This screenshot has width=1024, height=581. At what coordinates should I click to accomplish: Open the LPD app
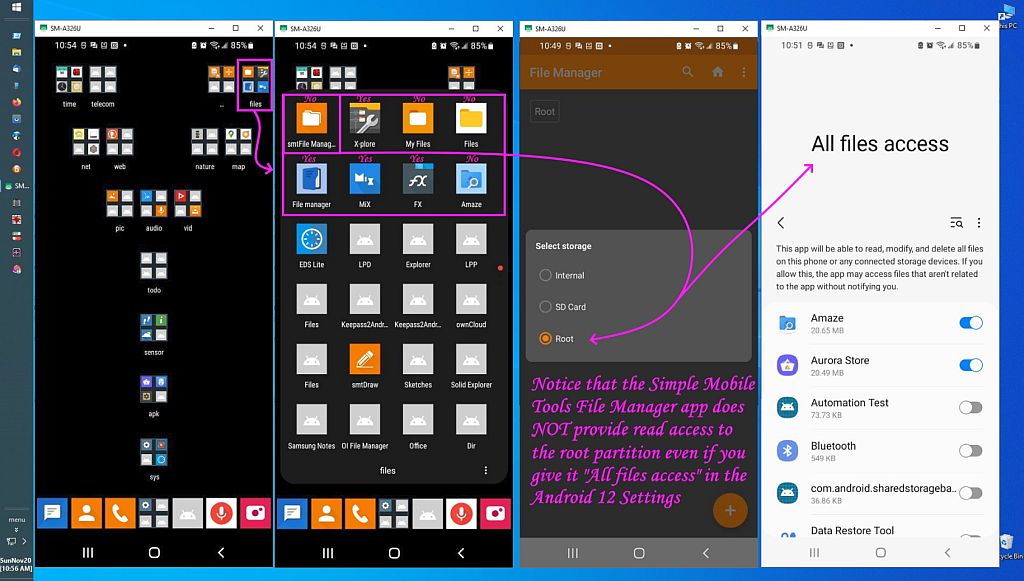pos(364,240)
